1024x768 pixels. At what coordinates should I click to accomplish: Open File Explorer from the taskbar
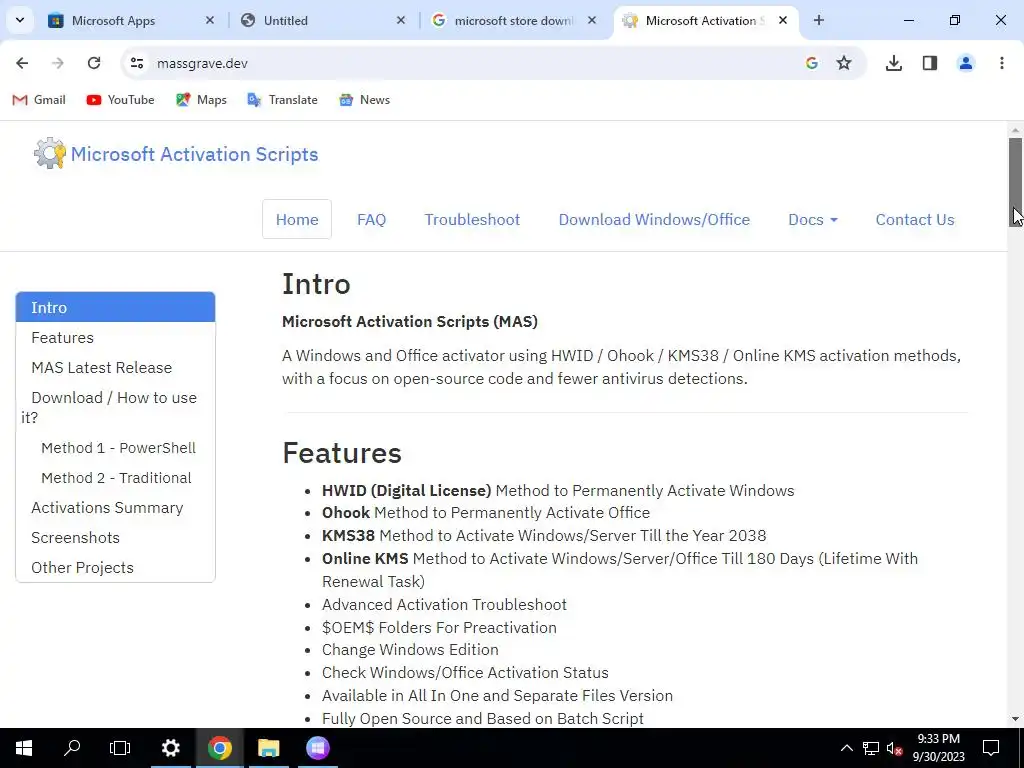(x=268, y=748)
